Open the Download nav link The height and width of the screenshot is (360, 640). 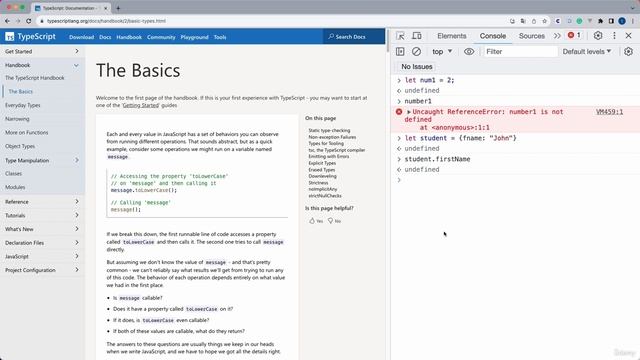(x=81, y=37)
